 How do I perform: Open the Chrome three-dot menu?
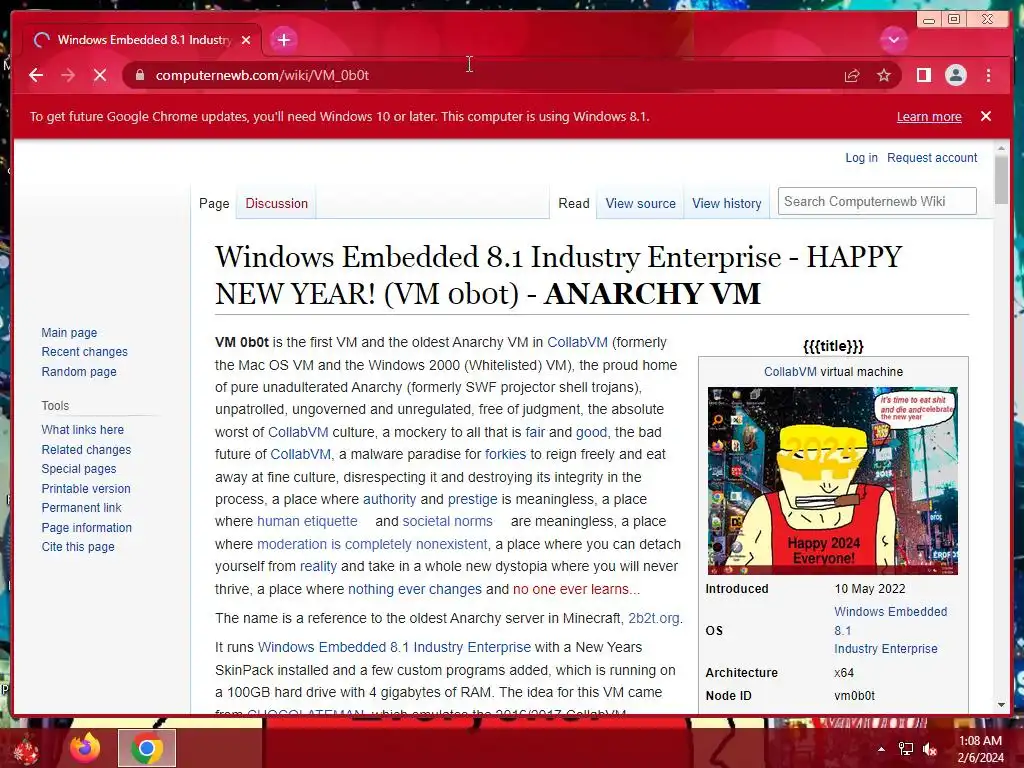989,75
